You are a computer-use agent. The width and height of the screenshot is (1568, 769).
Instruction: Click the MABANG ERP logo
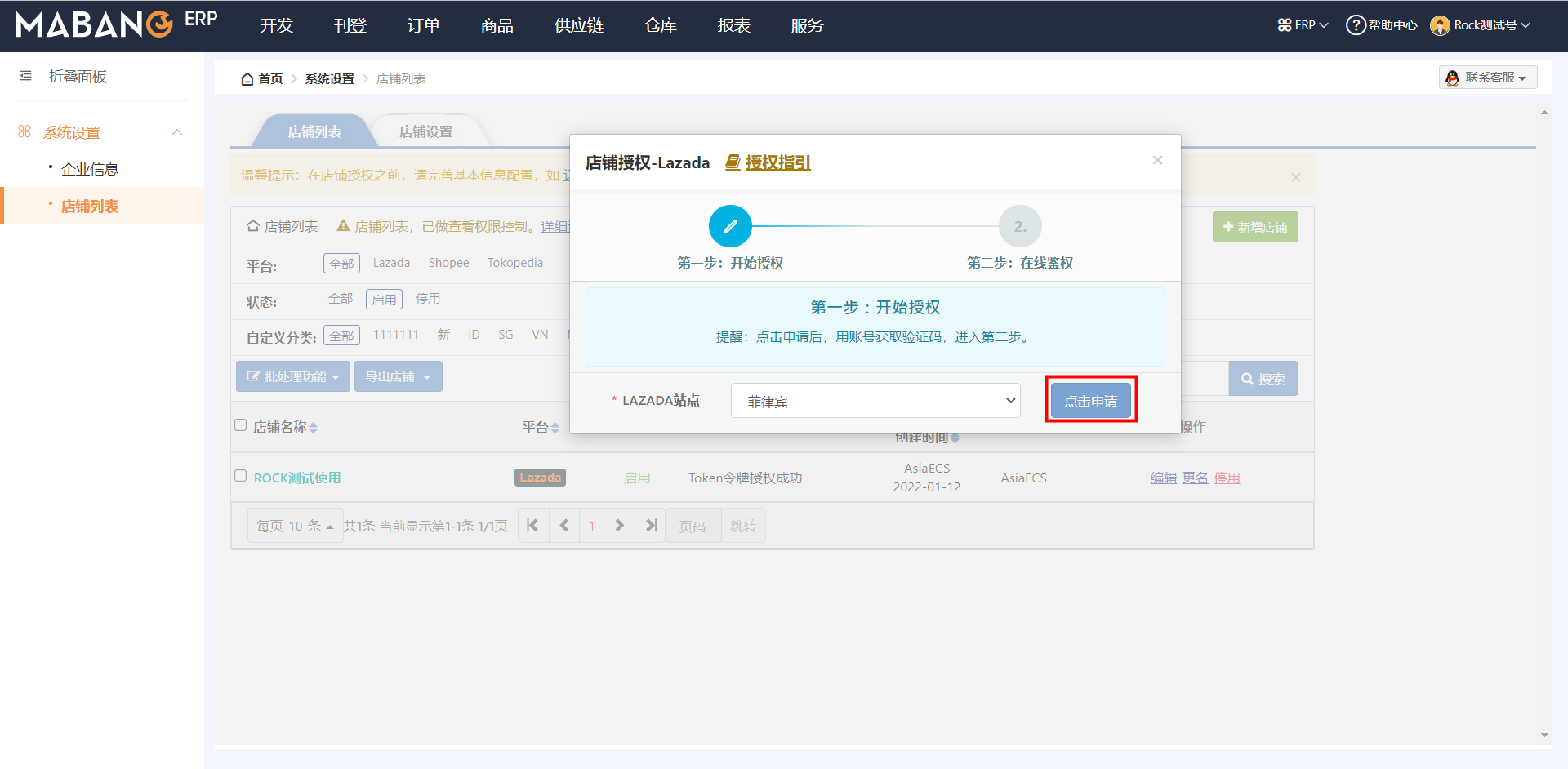click(117, 24)
